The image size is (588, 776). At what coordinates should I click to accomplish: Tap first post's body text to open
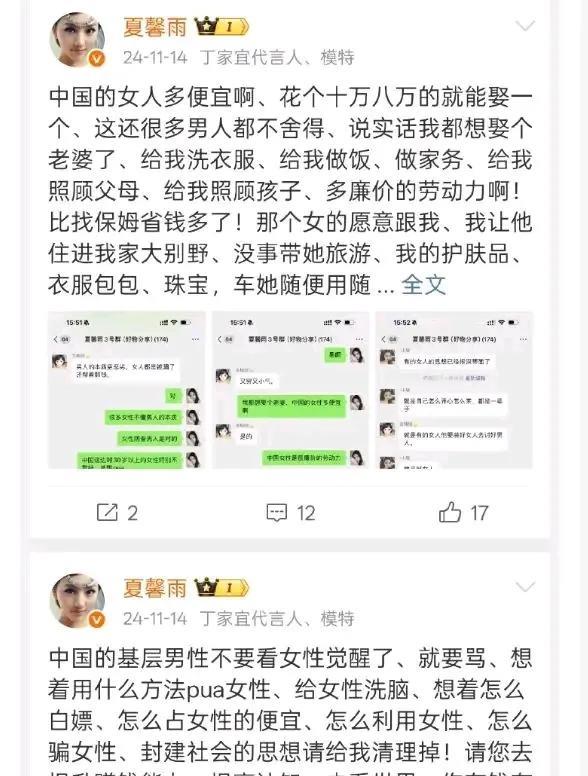291,191
